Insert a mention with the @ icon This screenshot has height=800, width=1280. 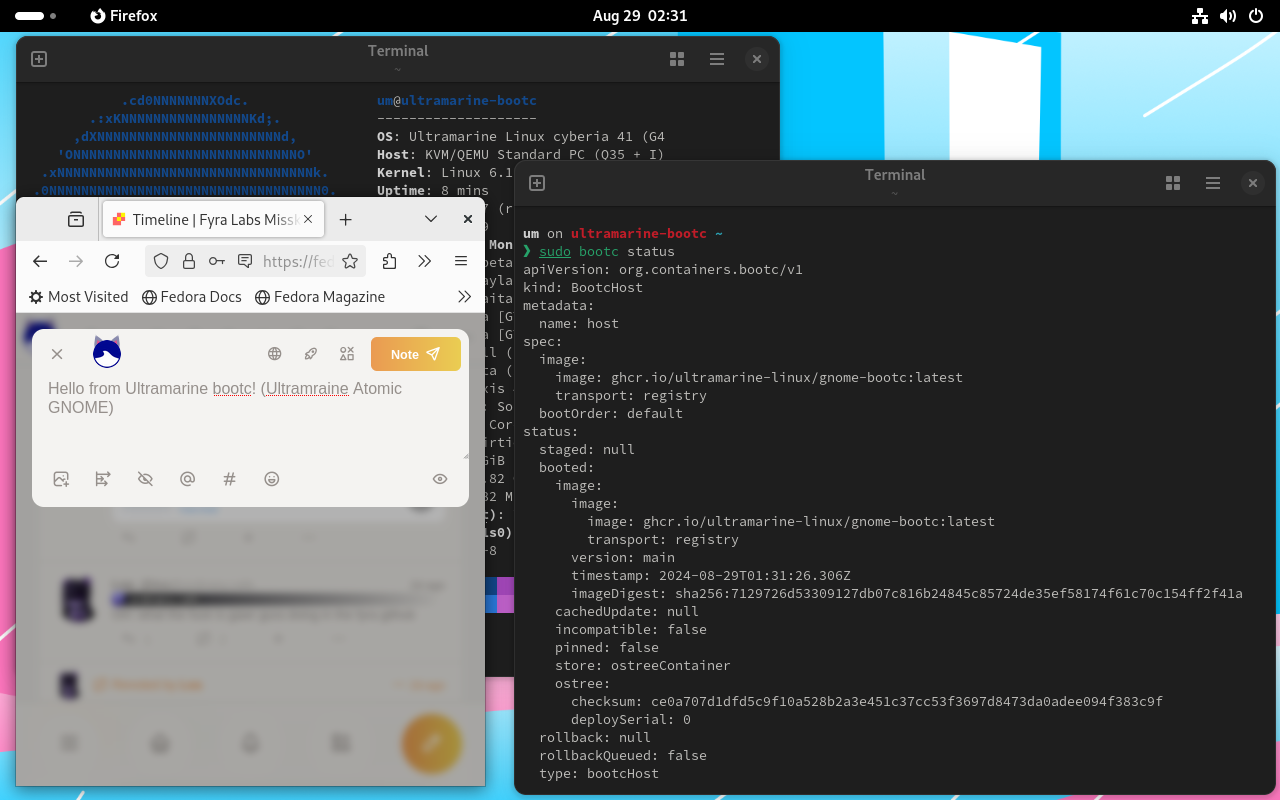pos(187,479)
